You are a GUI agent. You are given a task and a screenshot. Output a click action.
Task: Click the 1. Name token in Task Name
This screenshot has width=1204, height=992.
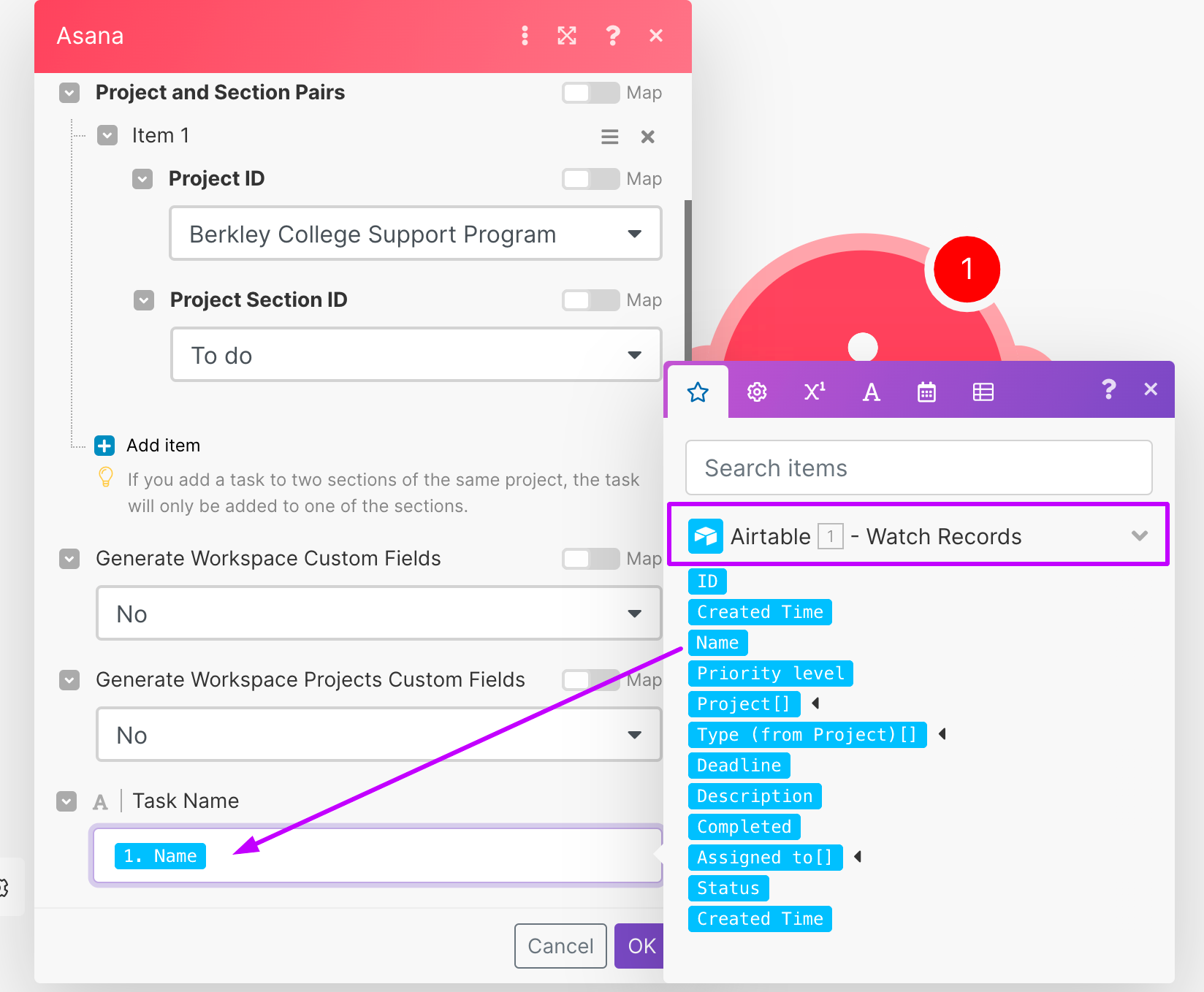pyautogui.click(x=160, y=856)
